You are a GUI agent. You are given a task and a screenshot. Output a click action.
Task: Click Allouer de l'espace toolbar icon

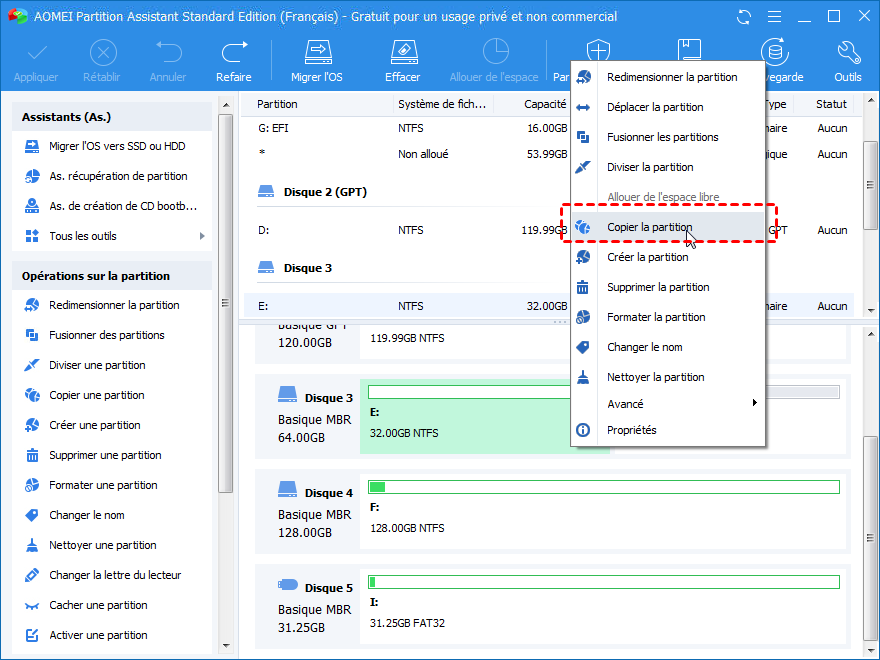[x=496, y=52]
